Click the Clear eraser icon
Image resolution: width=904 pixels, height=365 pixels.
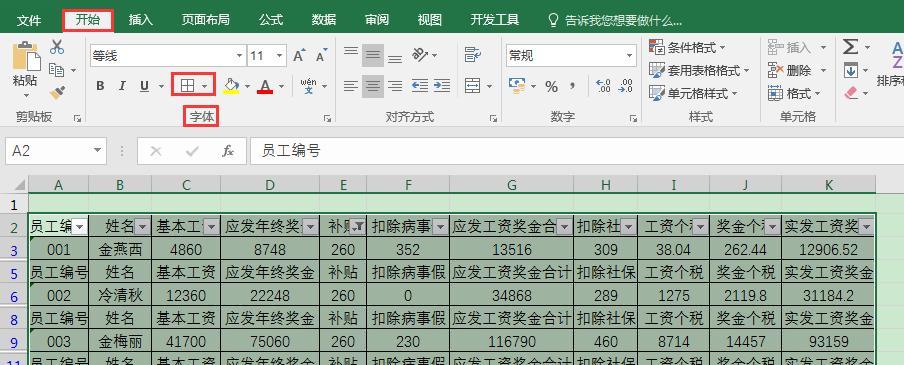coord(852,93)
